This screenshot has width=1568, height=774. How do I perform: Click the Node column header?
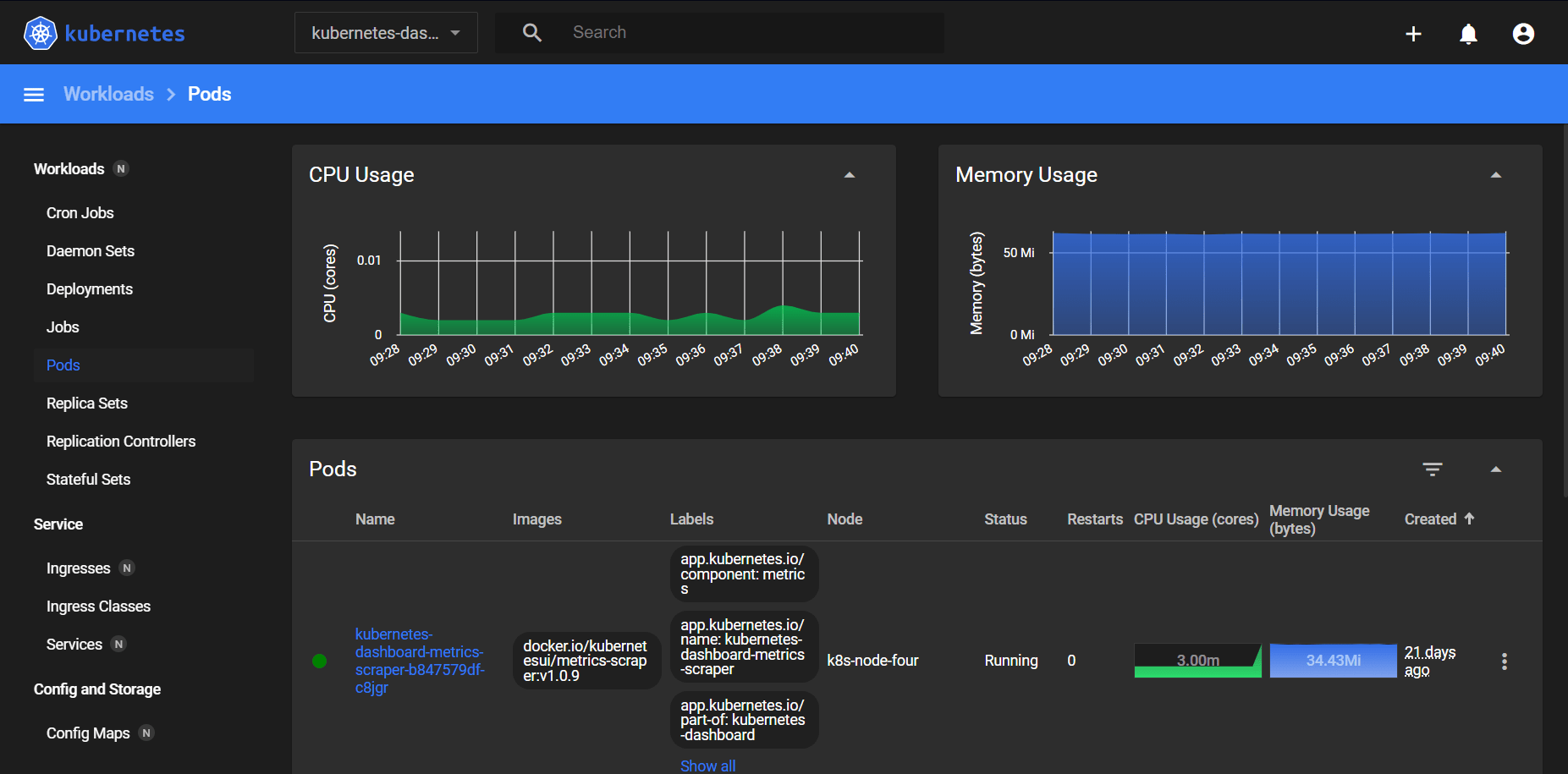click(x=845, y=519)
